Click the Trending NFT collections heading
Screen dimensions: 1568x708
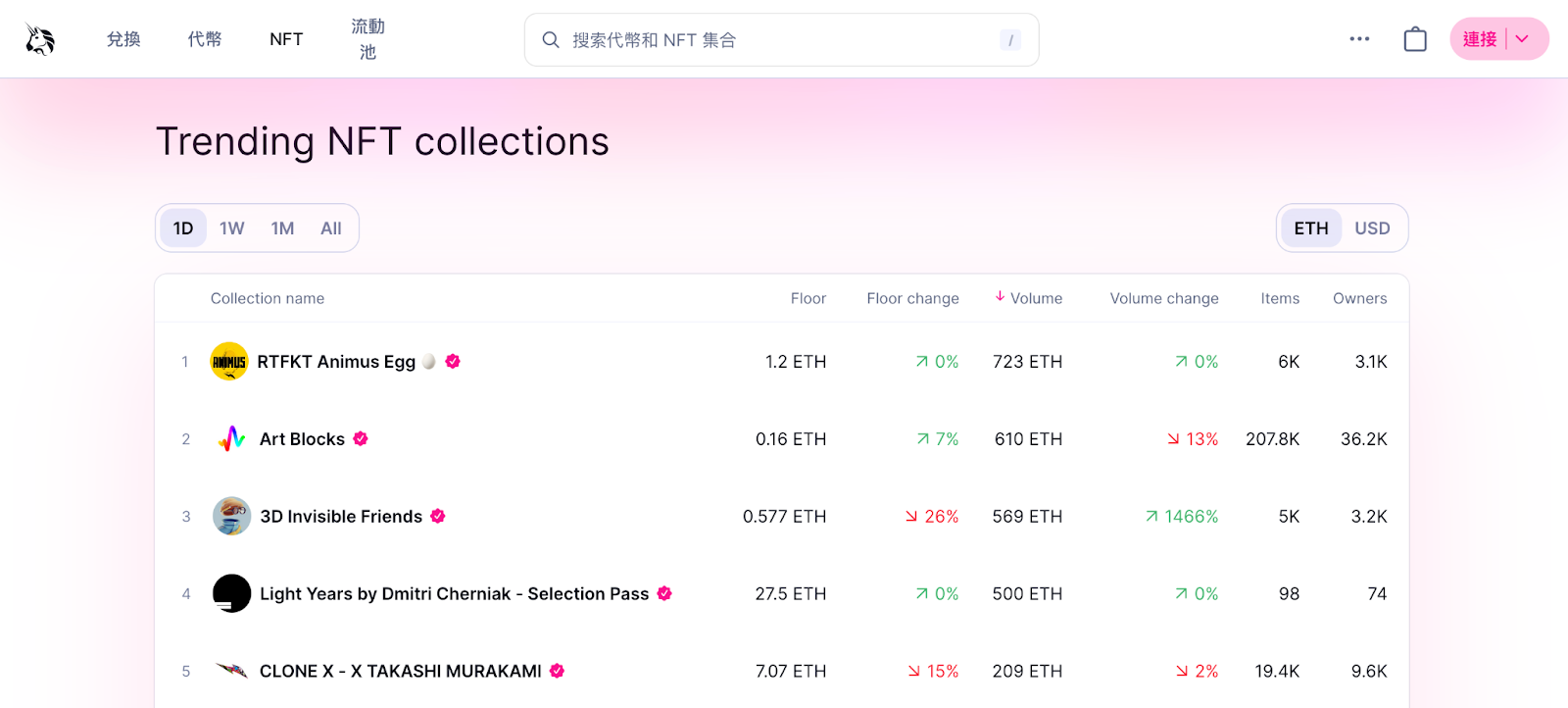382,142
